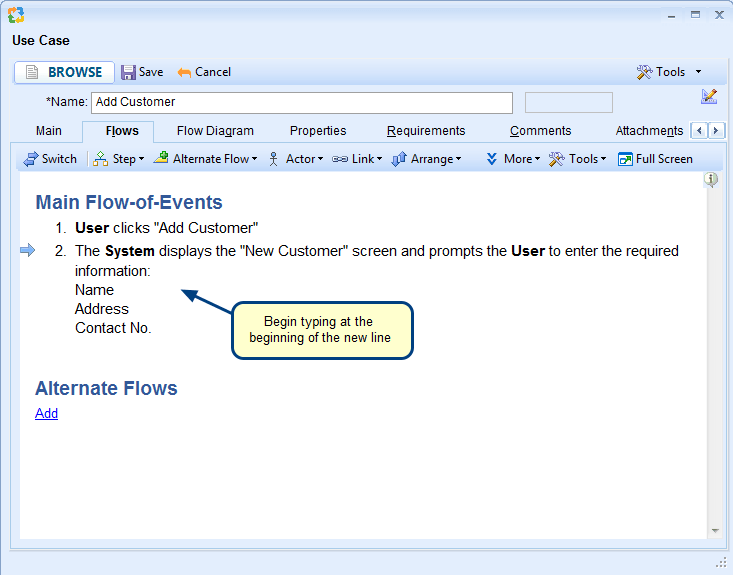
Task: Switch to the Flow Diagram tab
Action: coord(215,131)
